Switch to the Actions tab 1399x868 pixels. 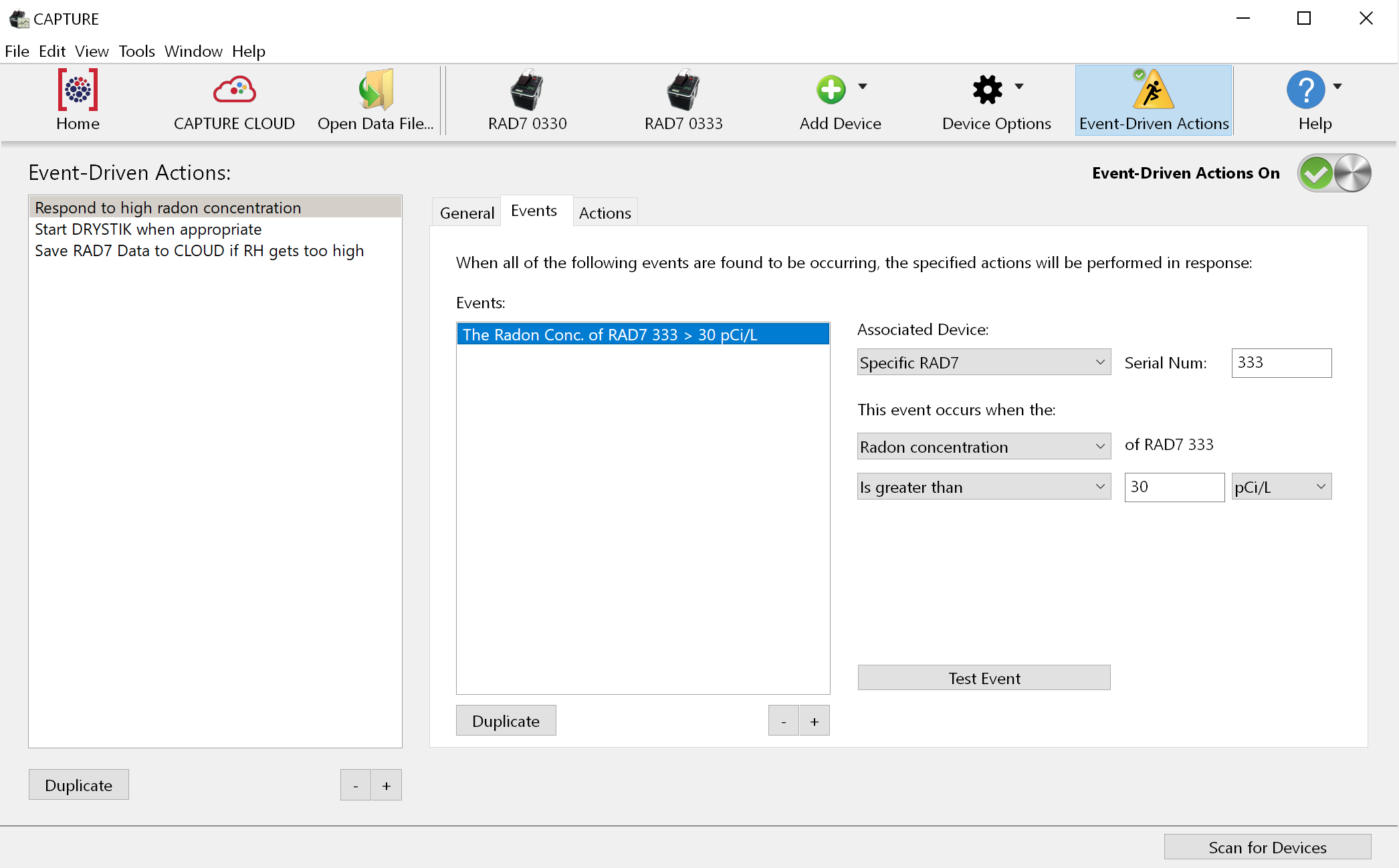(605, 213)
